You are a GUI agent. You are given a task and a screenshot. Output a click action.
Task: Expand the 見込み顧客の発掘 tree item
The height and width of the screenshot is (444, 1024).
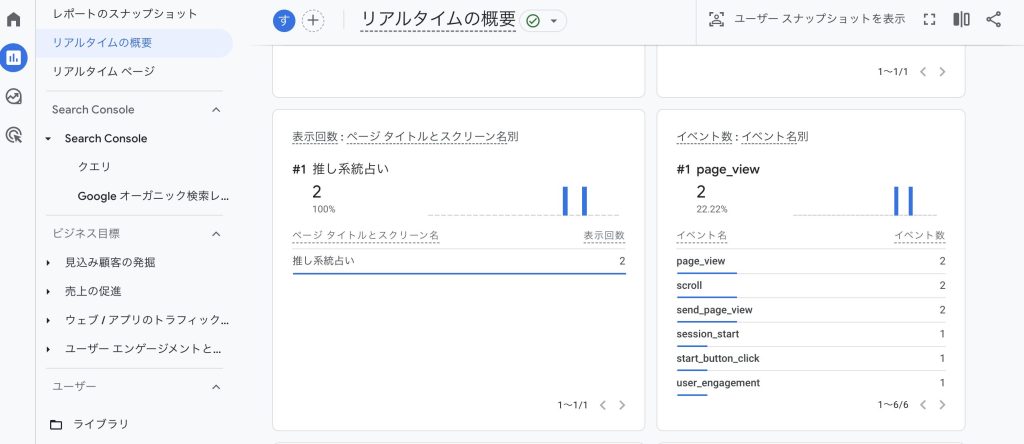coord(48,263)
